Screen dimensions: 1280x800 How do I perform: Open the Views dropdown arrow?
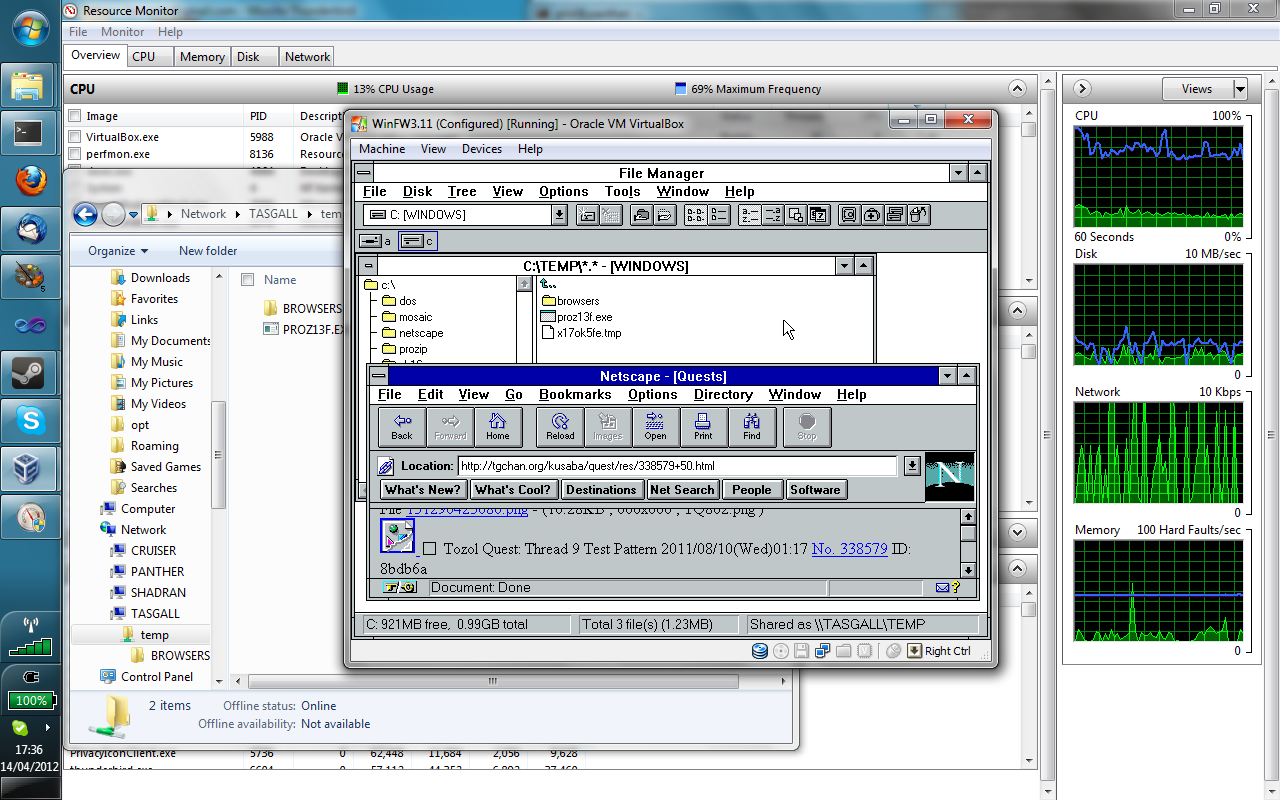[x=1240, y=89]
